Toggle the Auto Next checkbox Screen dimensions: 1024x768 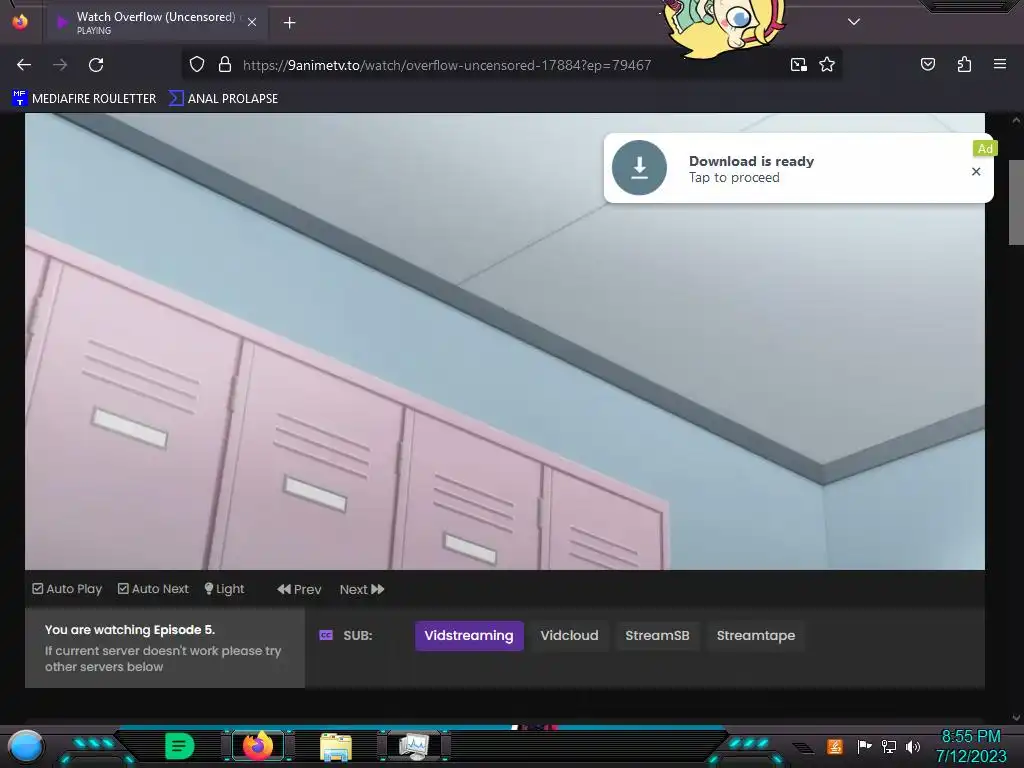pyautogui.click(x=123, y=588)
